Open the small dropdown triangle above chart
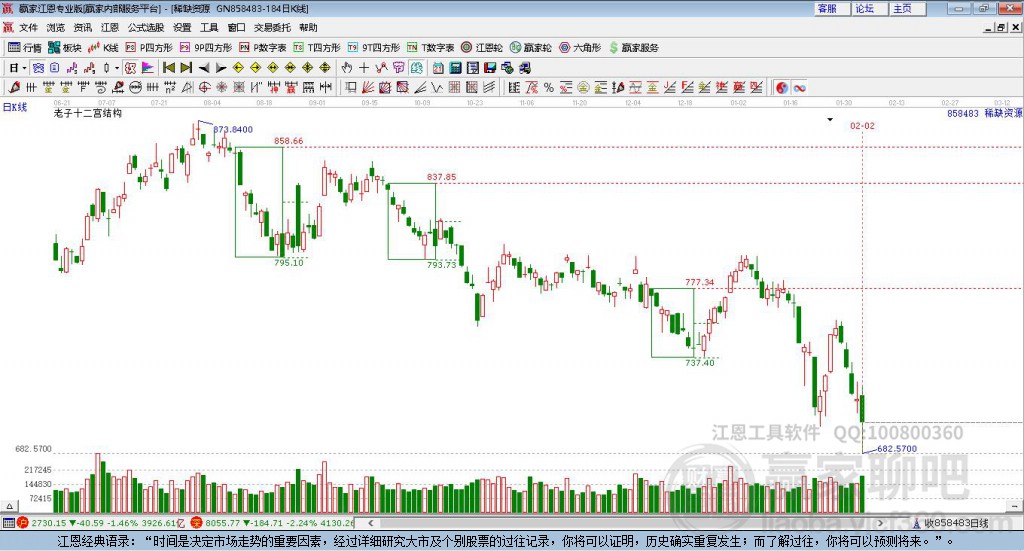 coord(830,119)
